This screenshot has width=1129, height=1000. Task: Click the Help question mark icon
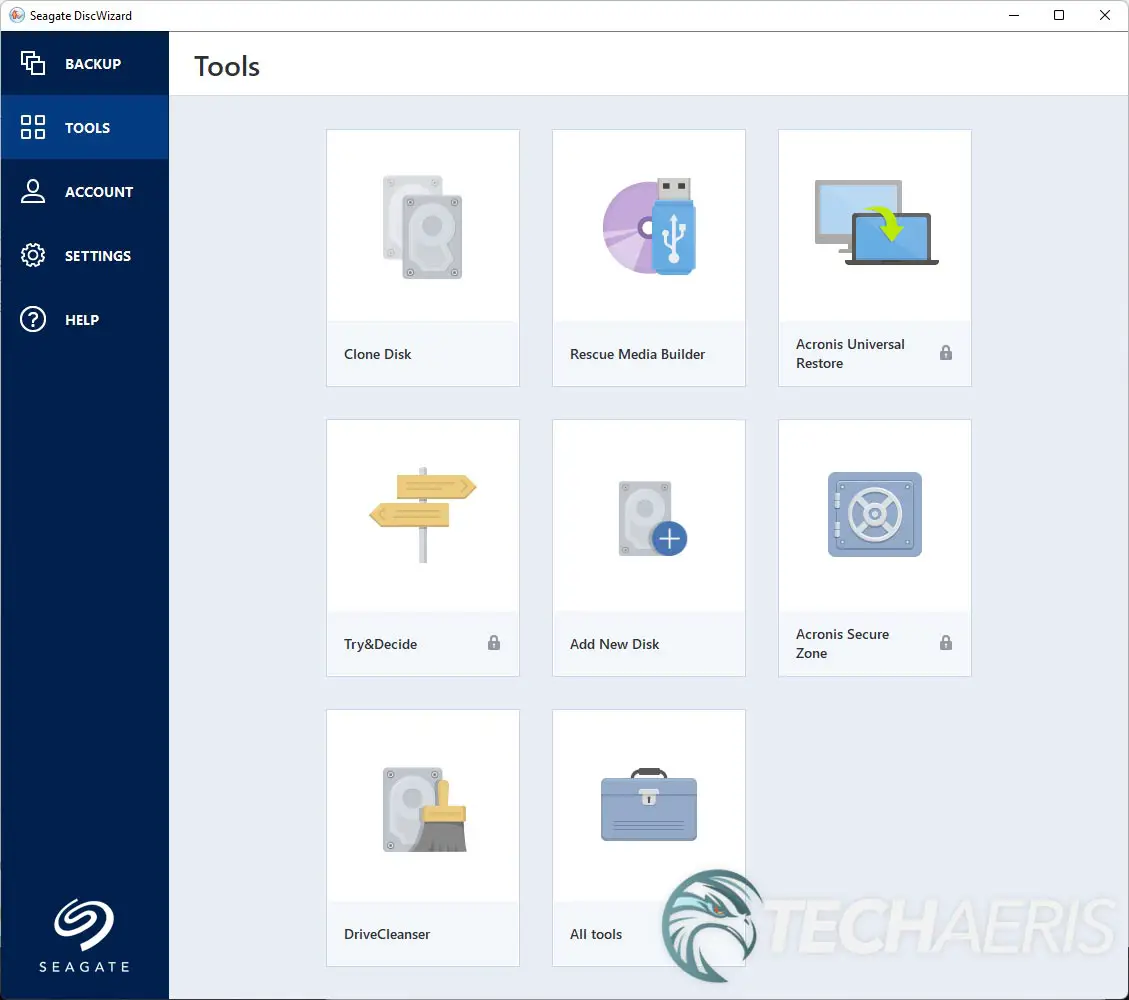click(33, 319)
